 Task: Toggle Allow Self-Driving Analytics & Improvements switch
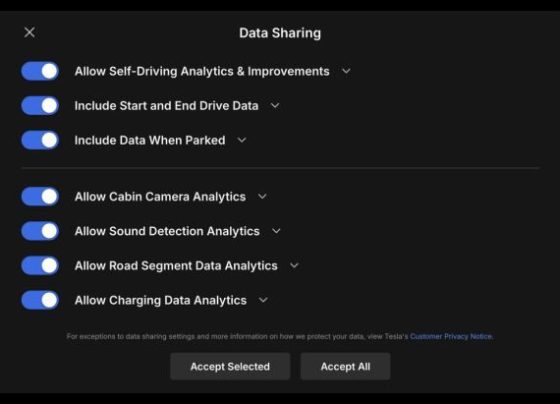40,71
